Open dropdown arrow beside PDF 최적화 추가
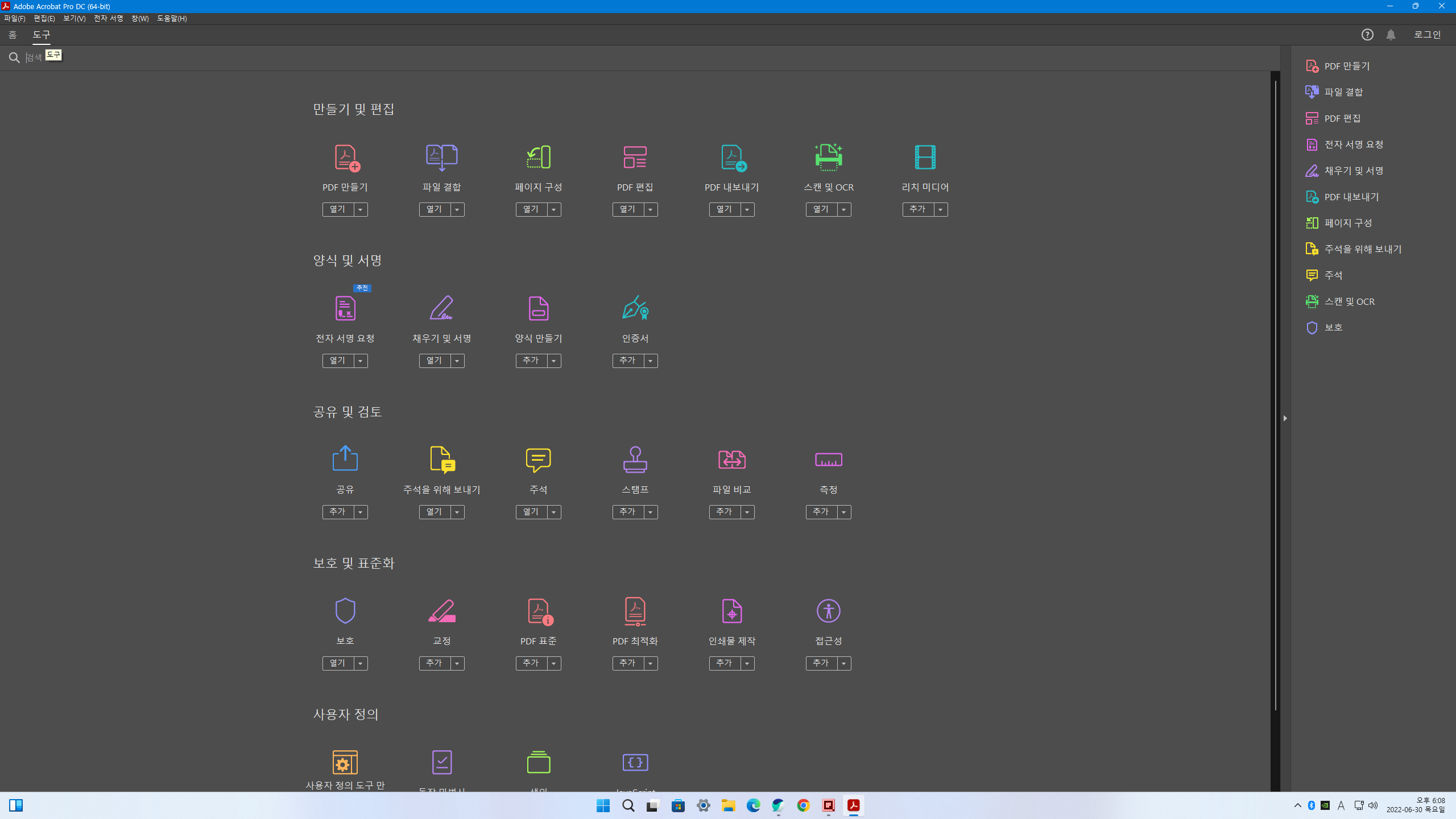1456x819 pixels. pyautogui.click(x=651, y=664)
